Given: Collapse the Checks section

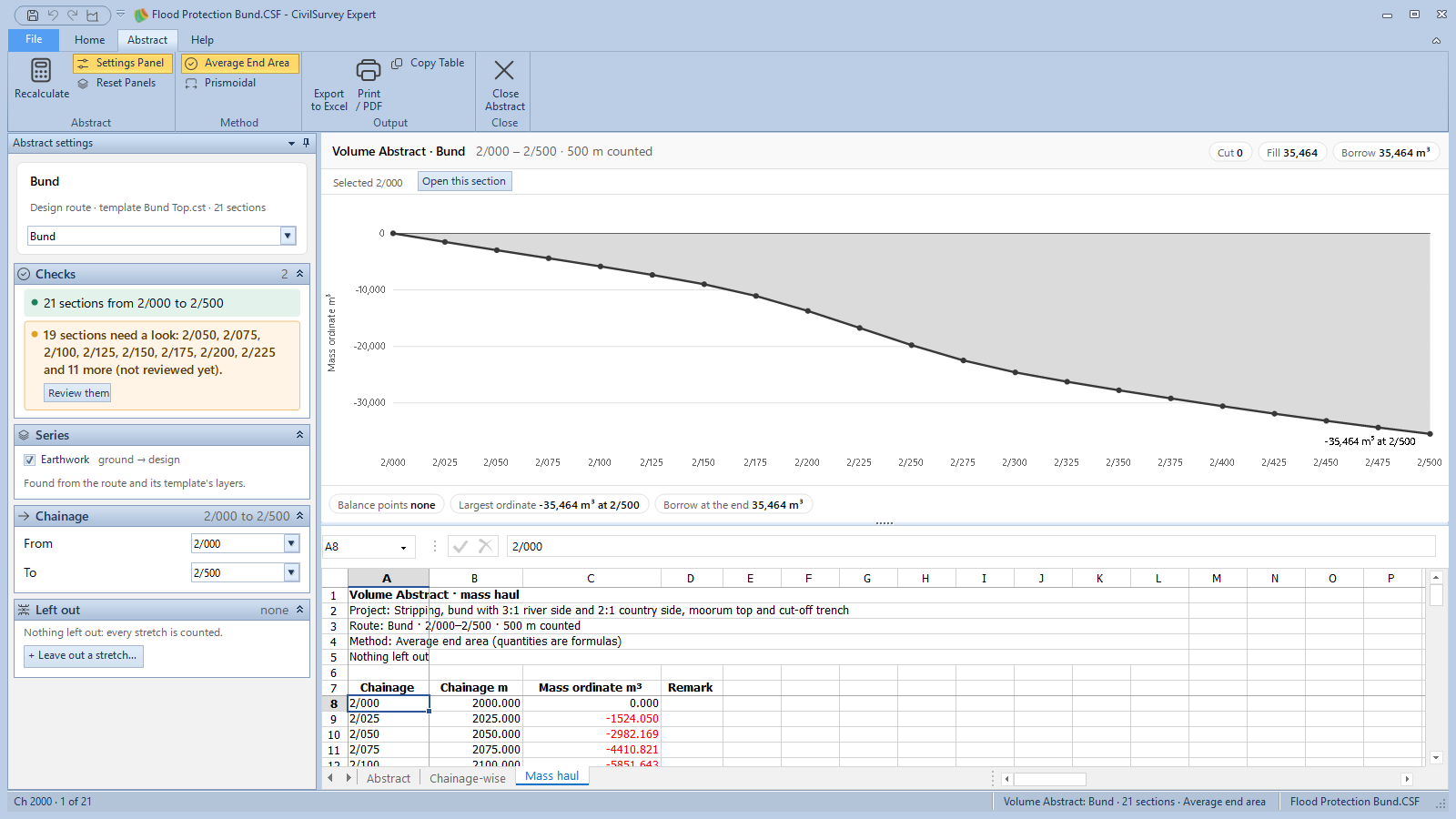Looking at the screenshot, I should click(299, 274).
